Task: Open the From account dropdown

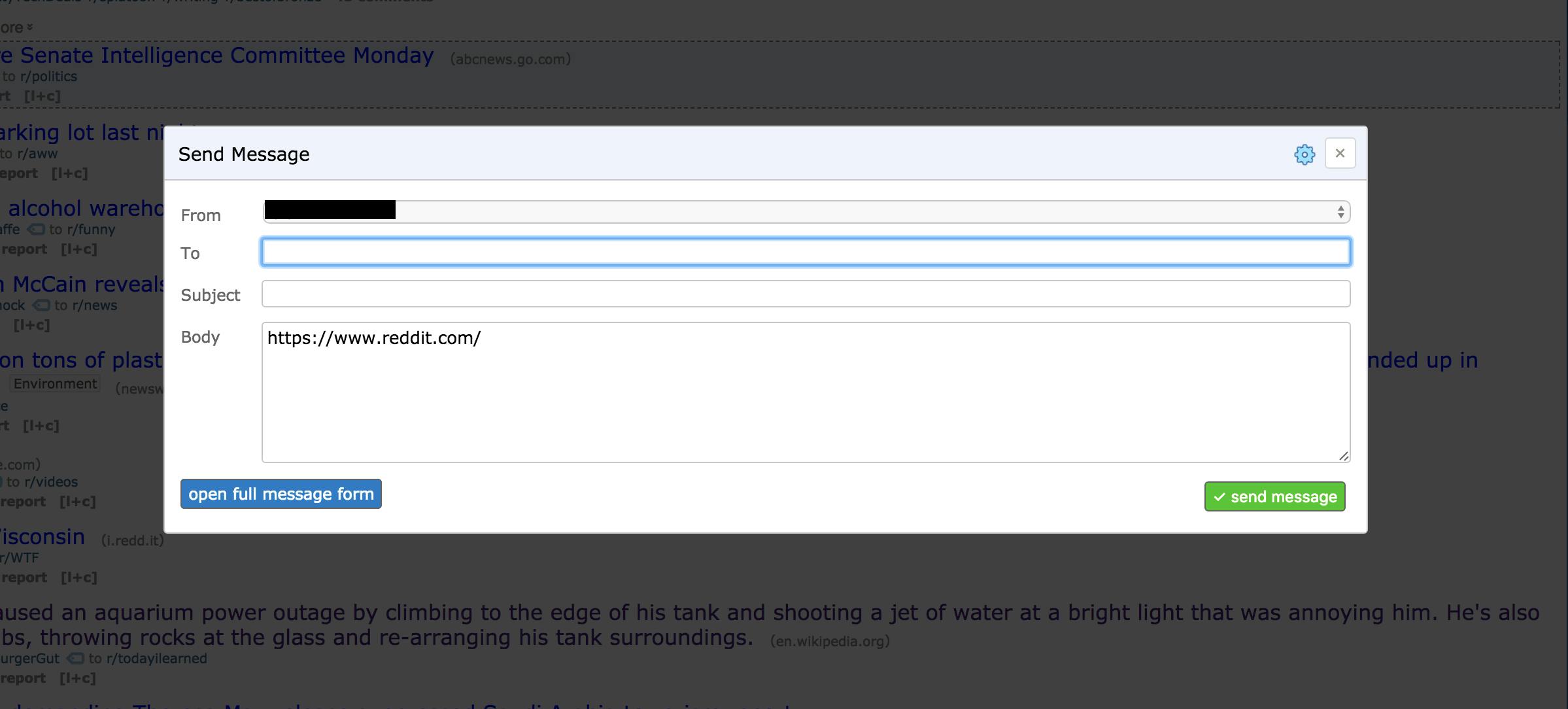Action: [806, 211]
